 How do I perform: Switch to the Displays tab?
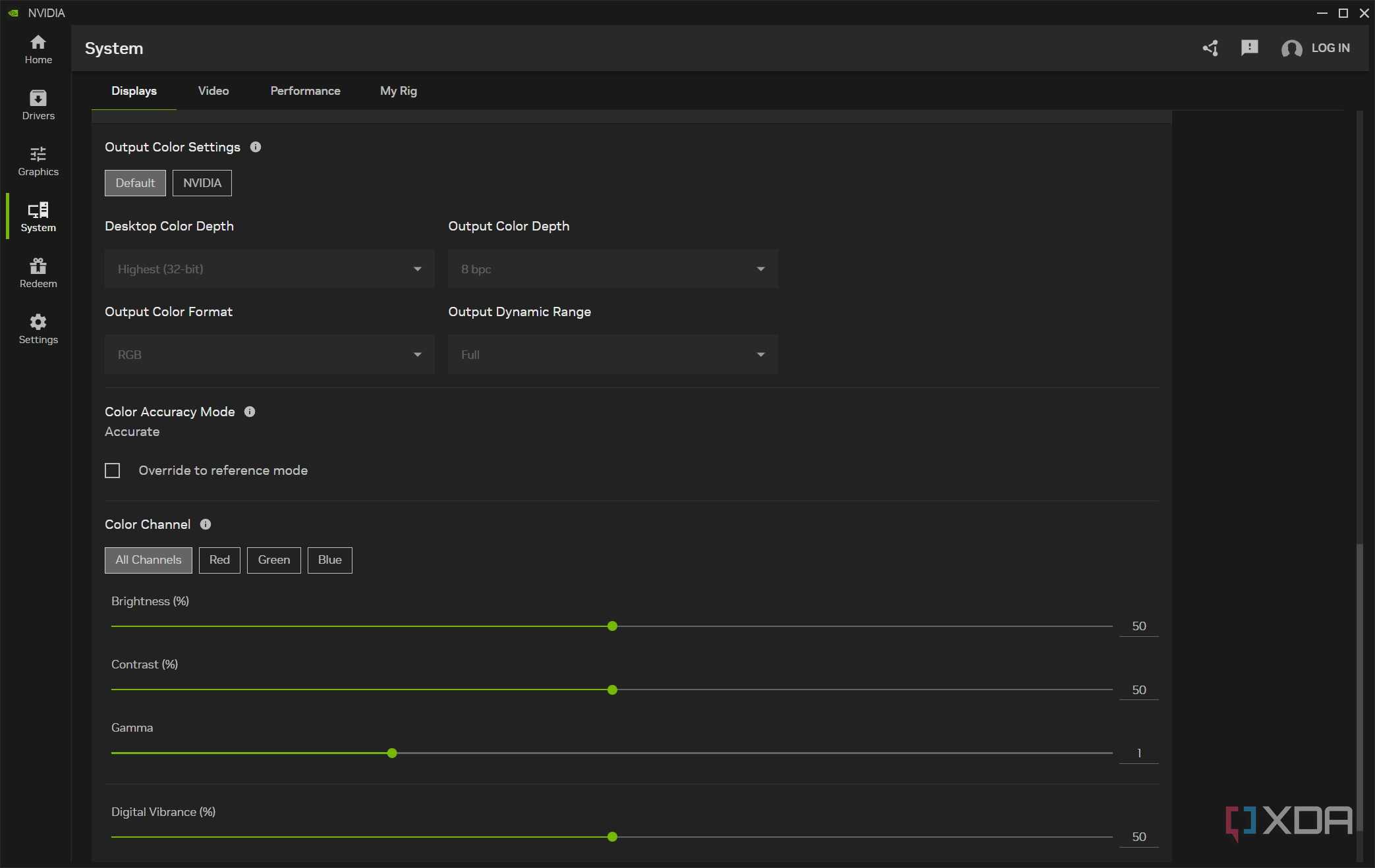pos(134,91)
